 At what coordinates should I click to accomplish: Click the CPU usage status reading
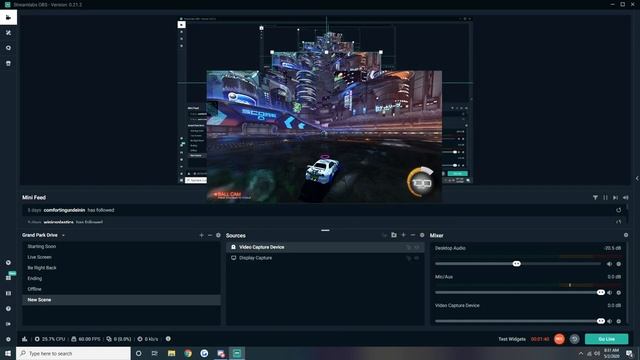click(x=50, y=339)
